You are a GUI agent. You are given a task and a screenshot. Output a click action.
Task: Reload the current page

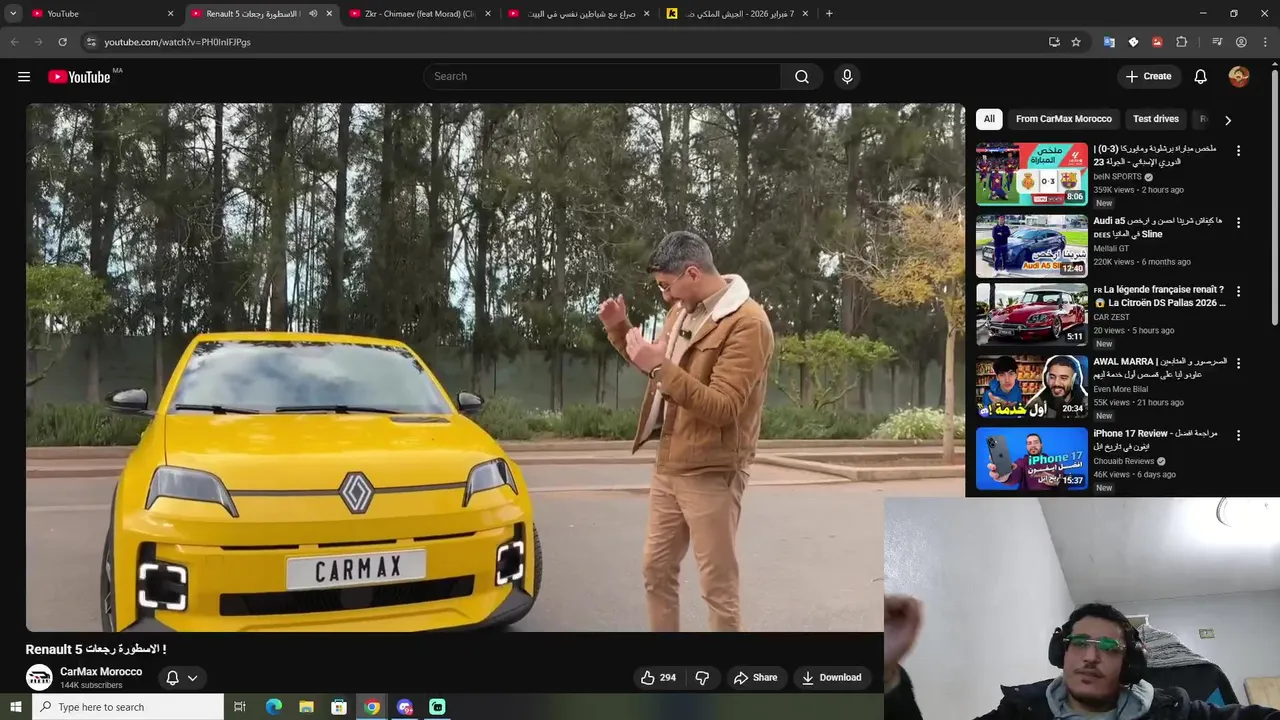coord(62,42)
